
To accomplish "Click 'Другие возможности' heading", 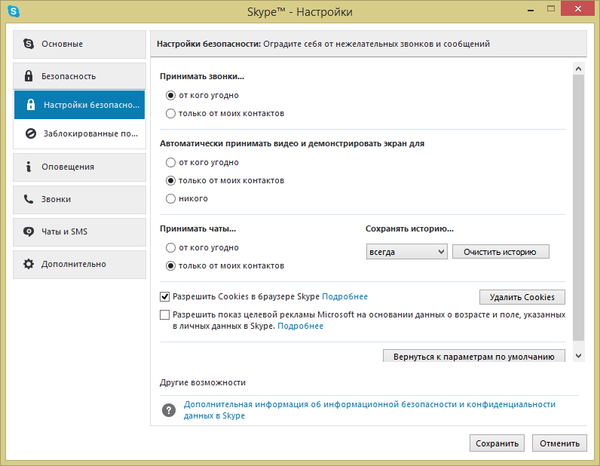I will pos(203,382).
